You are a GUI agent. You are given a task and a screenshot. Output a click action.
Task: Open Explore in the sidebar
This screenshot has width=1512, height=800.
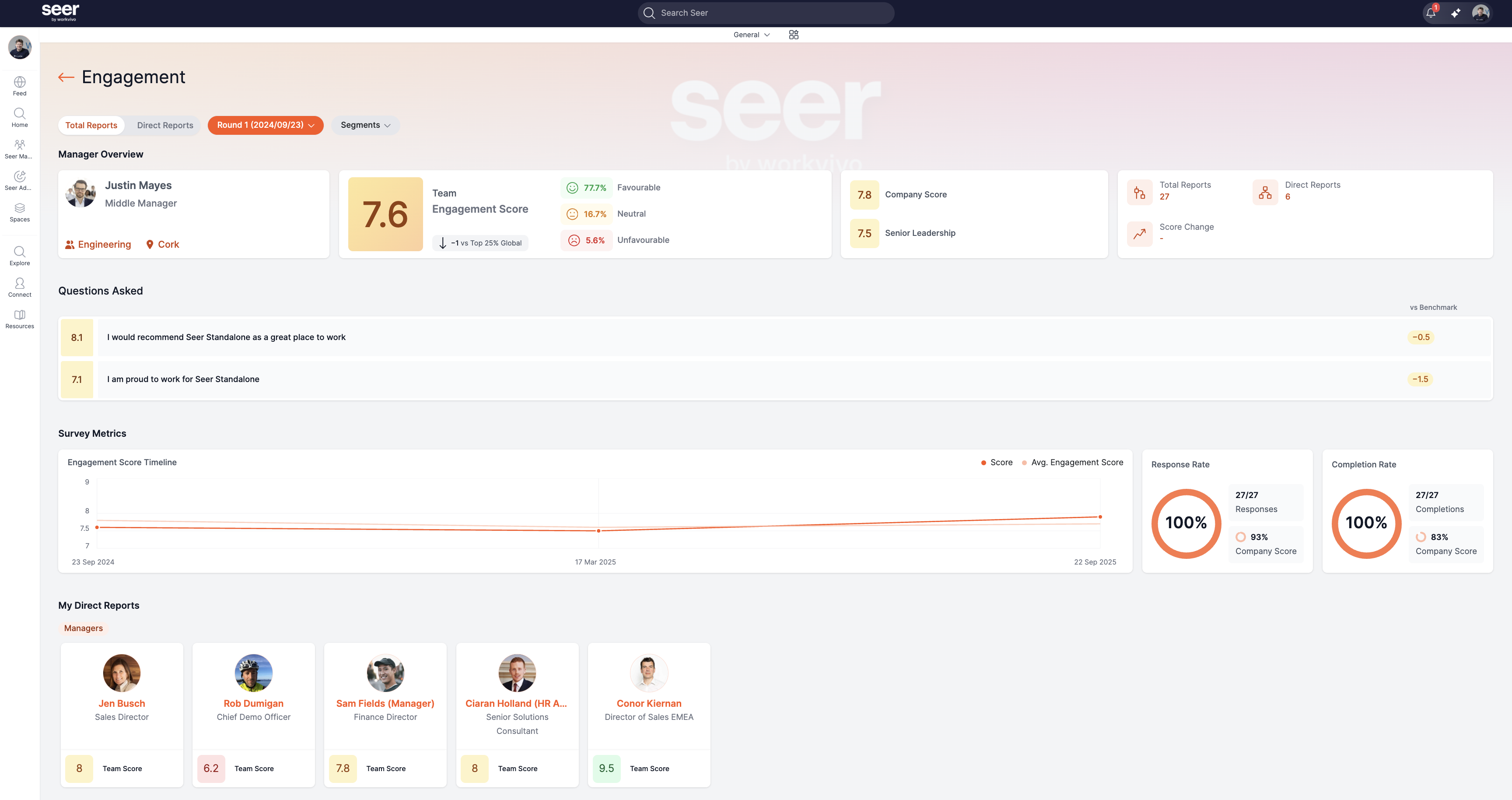tap(19, 256)
